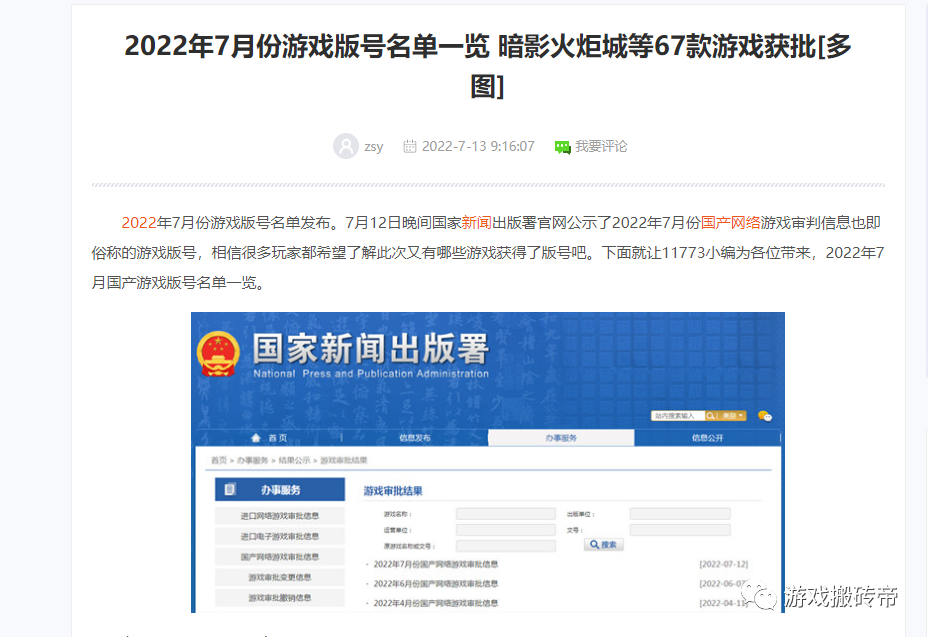Image resolution: width=928 pixels, height=637 pixels.
Task: Open the orange 2022 link in the article
Action: (139, 223)
